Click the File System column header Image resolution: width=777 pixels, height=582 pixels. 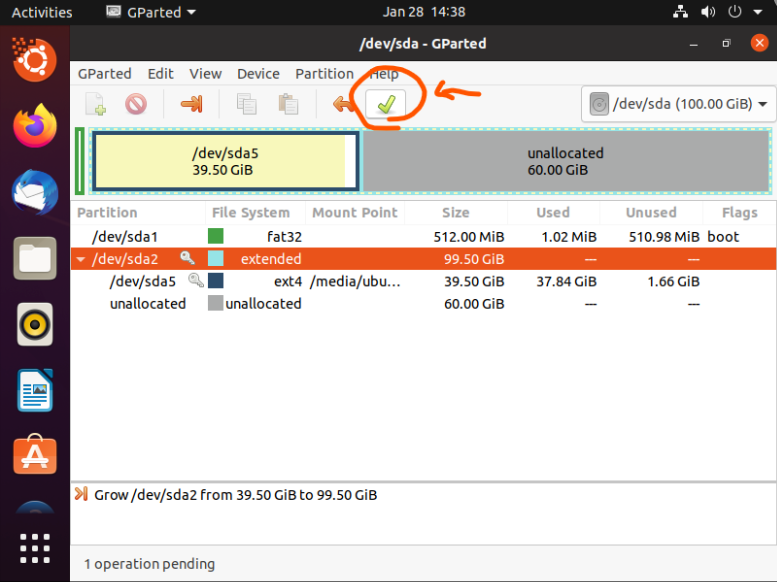[255, 213]
